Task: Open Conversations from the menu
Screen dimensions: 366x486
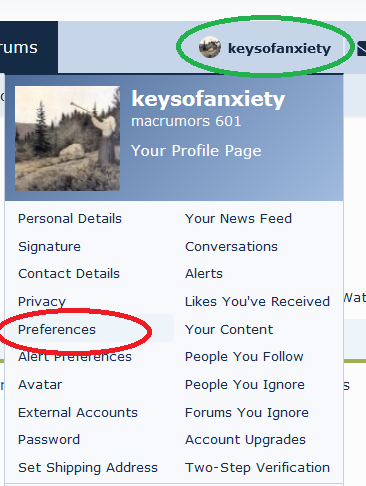Action: [231, 247]
